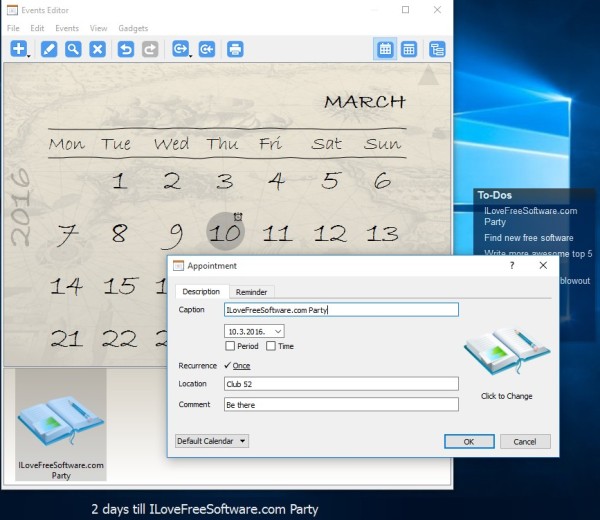Select day 2 on the calendar
The width and height of the screenshot is (600, 520).
(172, 180)
